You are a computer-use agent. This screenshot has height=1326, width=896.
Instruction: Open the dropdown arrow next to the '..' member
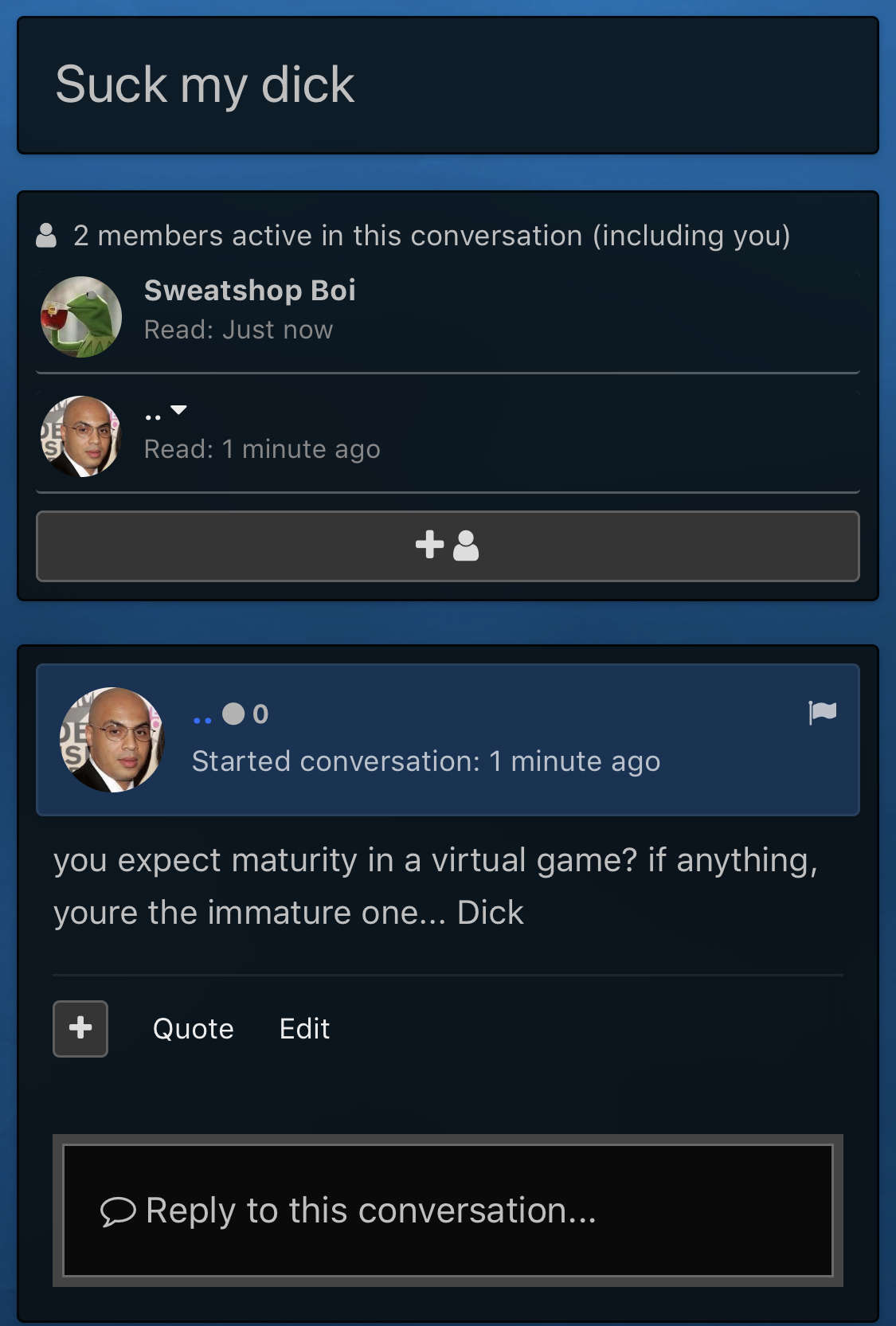tap(178, 410)
